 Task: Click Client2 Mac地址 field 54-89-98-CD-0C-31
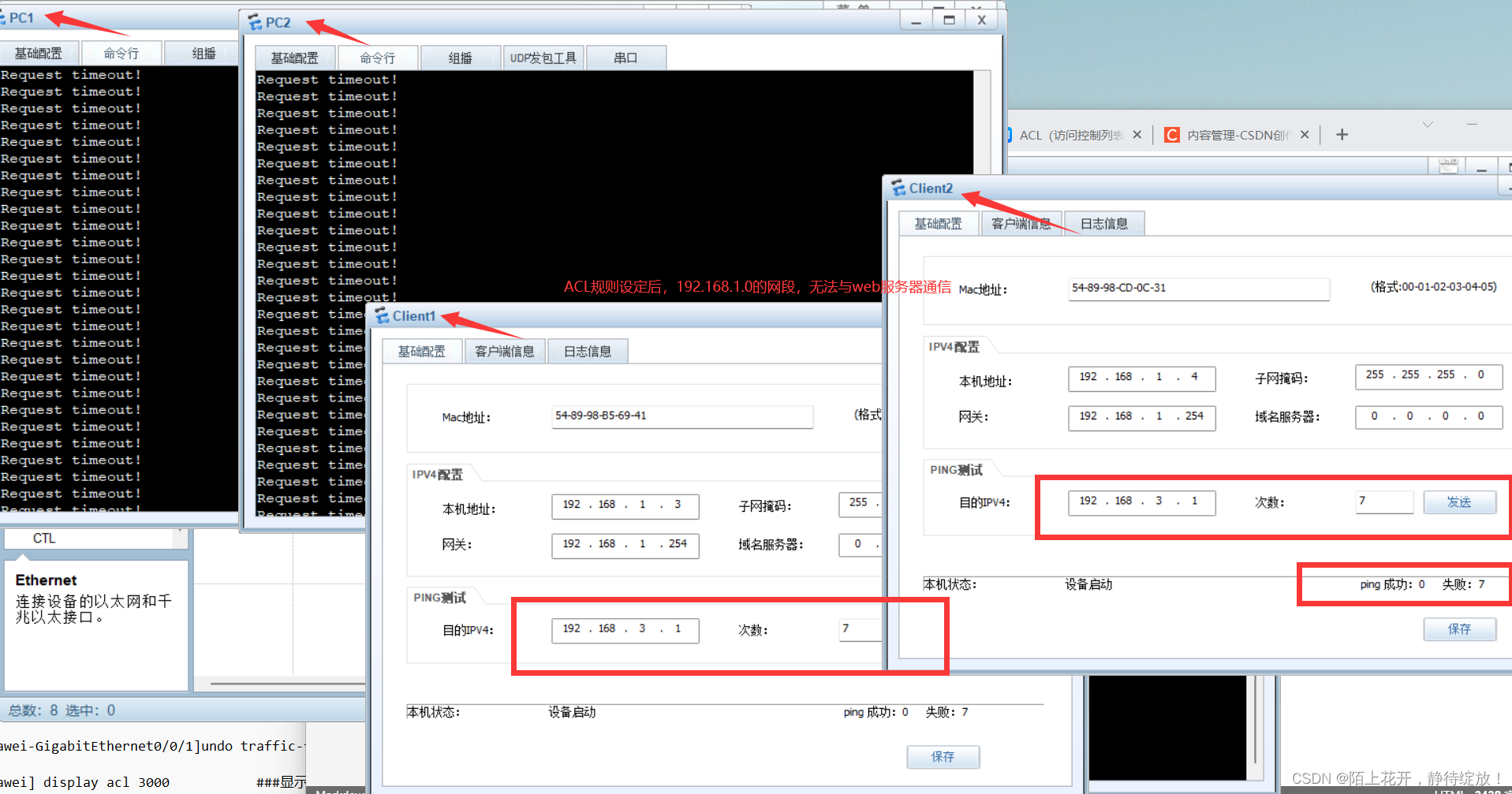(1199, 289)
